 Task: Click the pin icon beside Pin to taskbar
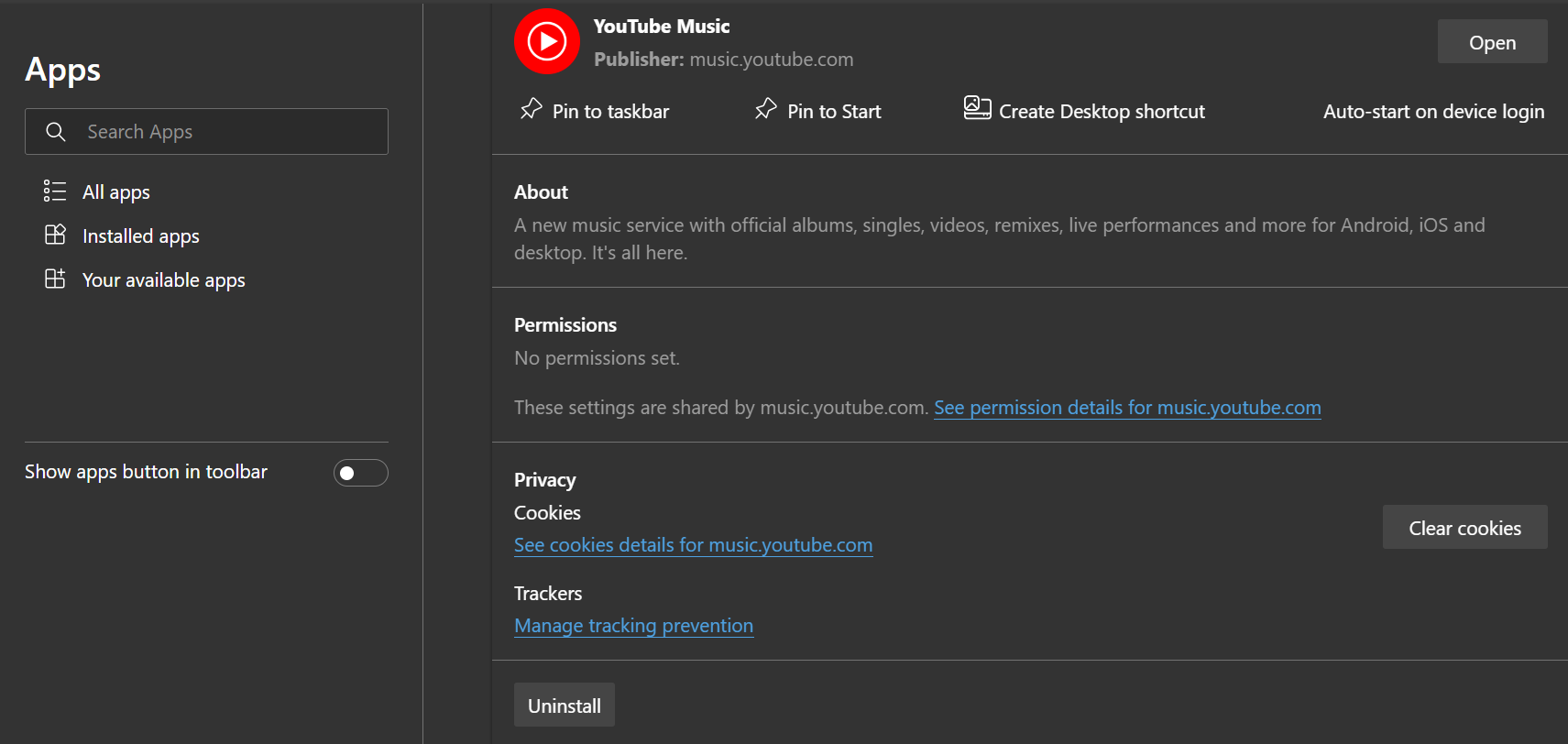pyautogui.click(x=532, y=109)
